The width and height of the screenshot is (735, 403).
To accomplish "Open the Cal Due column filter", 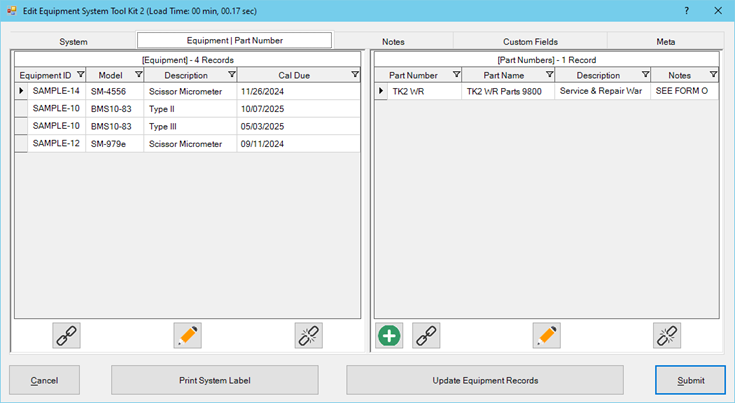I will click(354, 75).
